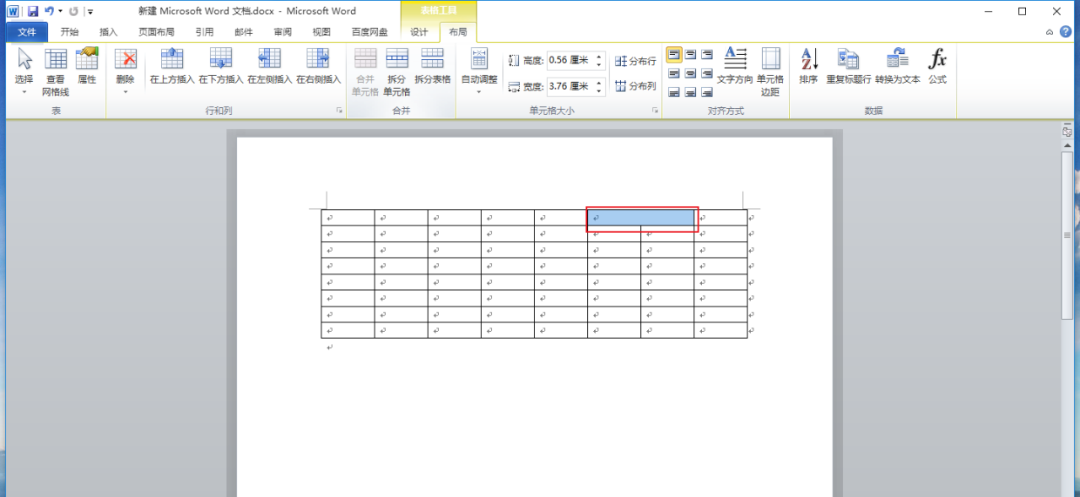The height and width of the screenshot is (497, 1080).
Task: Decrease row height with down spinner
Action: click(599, 65)
